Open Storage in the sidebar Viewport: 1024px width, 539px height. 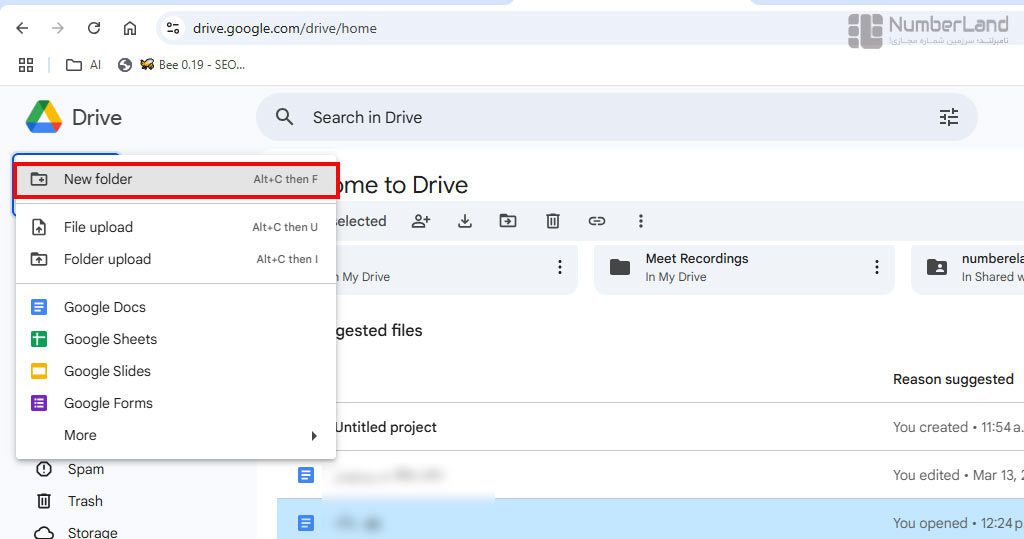click(x=93, y=532)
